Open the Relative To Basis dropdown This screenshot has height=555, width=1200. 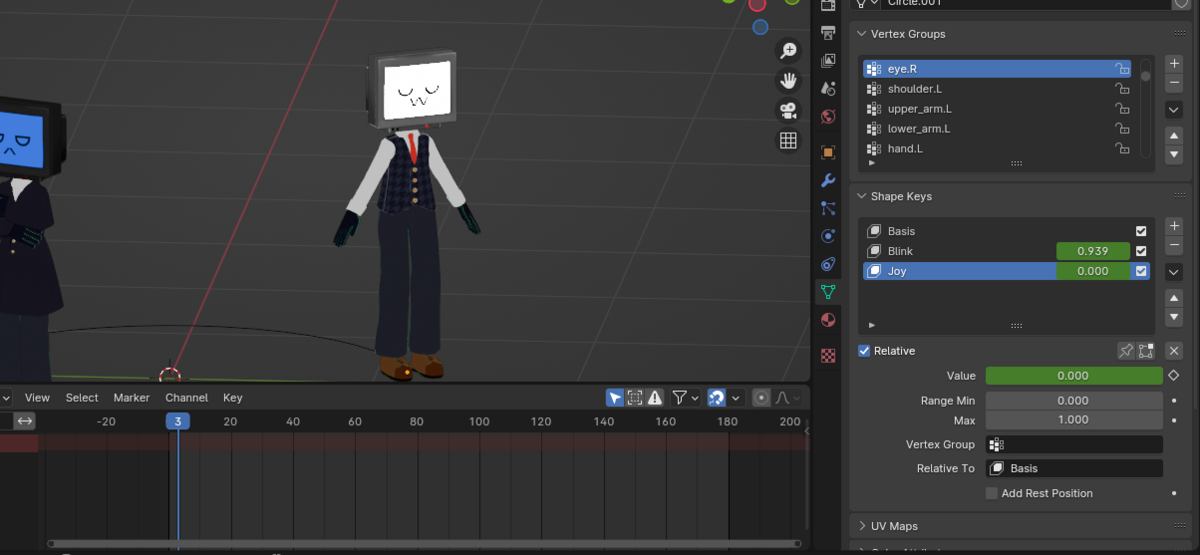pos(1074,468)
